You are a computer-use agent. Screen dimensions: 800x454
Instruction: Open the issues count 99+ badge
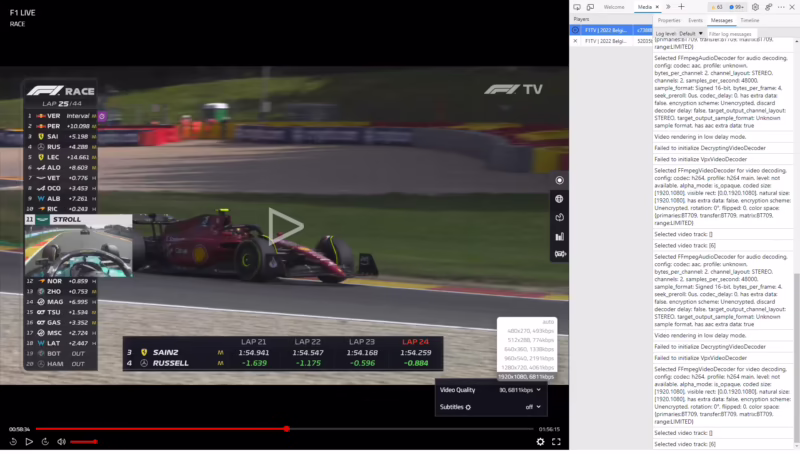pos(736,7)
